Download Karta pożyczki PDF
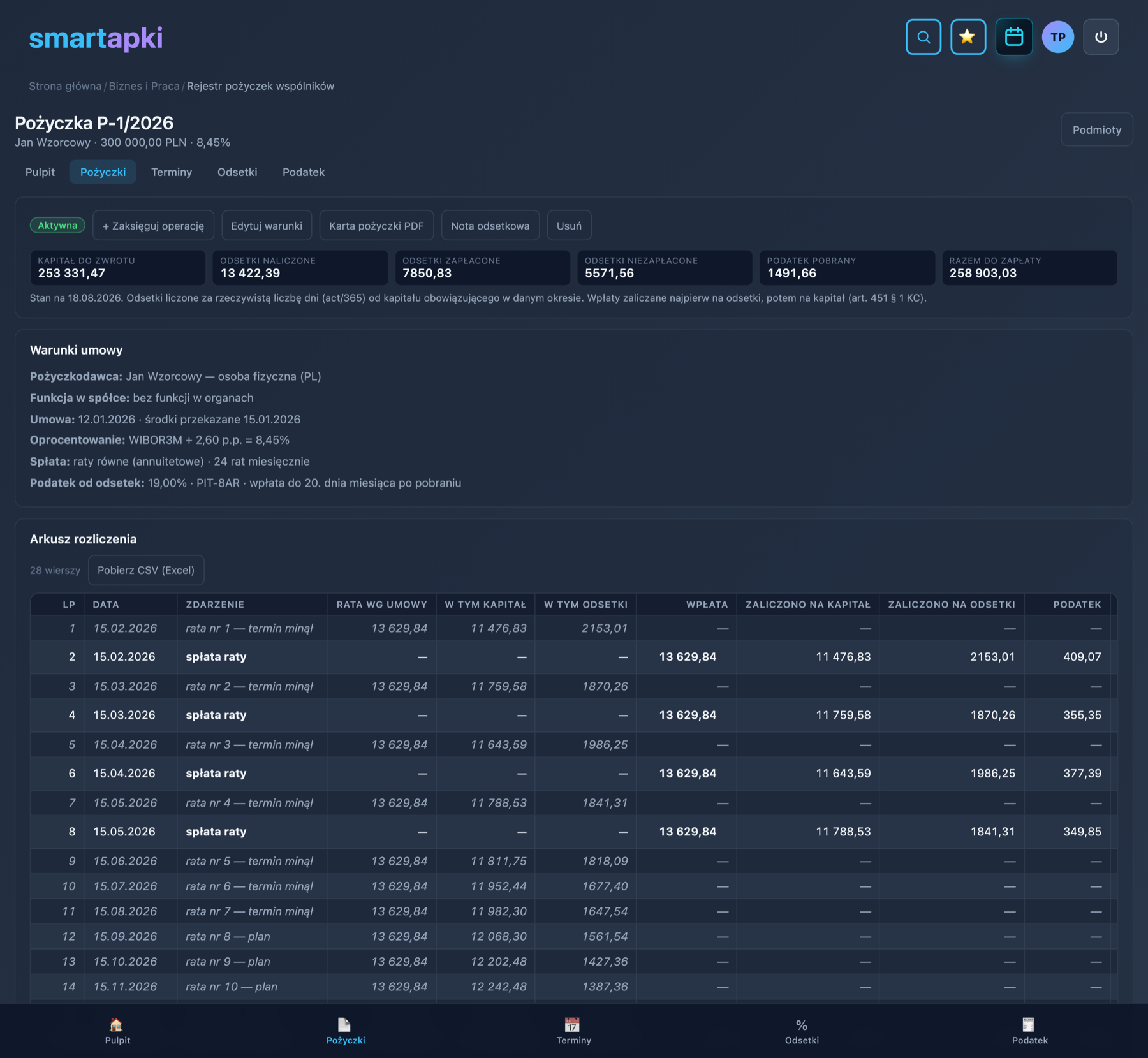Viewport: 1148px width, 1058px height. [376, 226]
